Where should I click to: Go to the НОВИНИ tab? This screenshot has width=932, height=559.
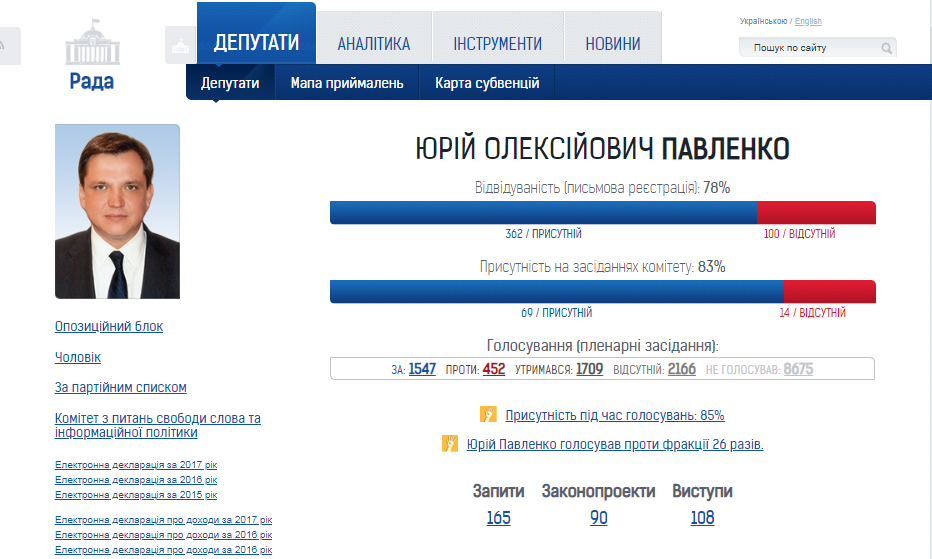(x=613, y=37)
